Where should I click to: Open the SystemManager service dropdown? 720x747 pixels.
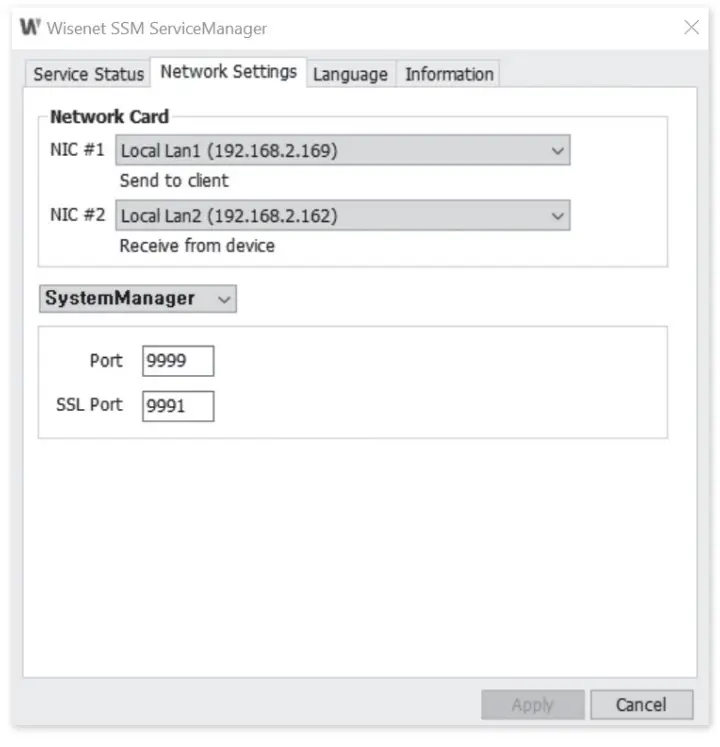(138, 299)
